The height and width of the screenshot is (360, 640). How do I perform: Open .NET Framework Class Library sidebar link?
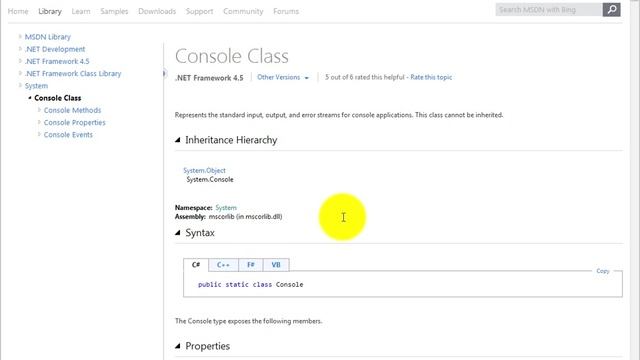click(73, 73)
